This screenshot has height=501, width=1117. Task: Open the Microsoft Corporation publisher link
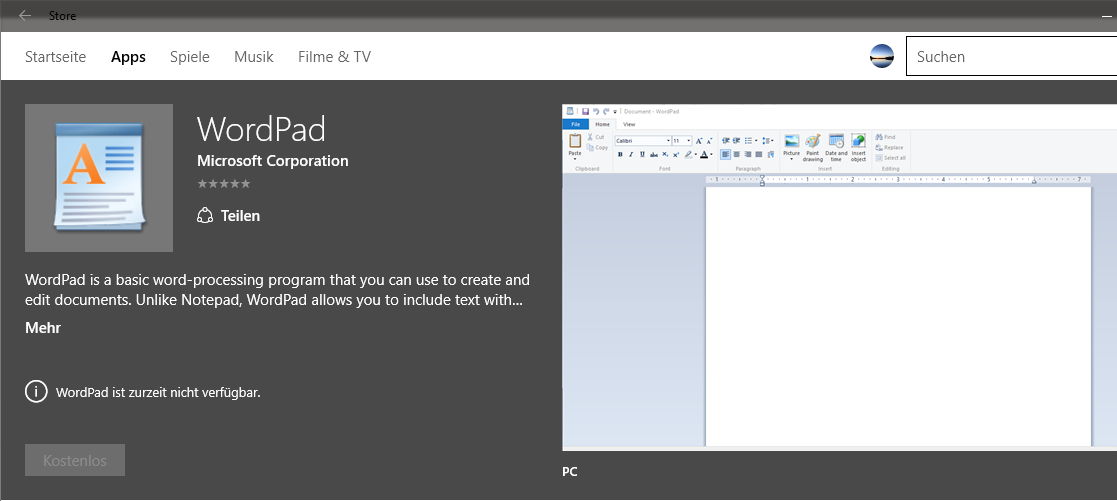click(273, 161)
